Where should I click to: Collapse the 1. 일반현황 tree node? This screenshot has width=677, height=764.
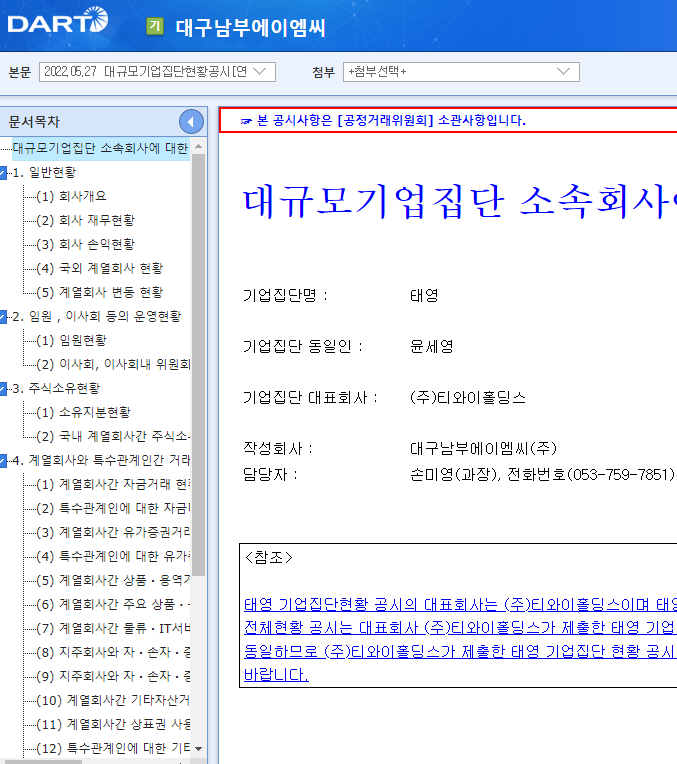[3, 172]
